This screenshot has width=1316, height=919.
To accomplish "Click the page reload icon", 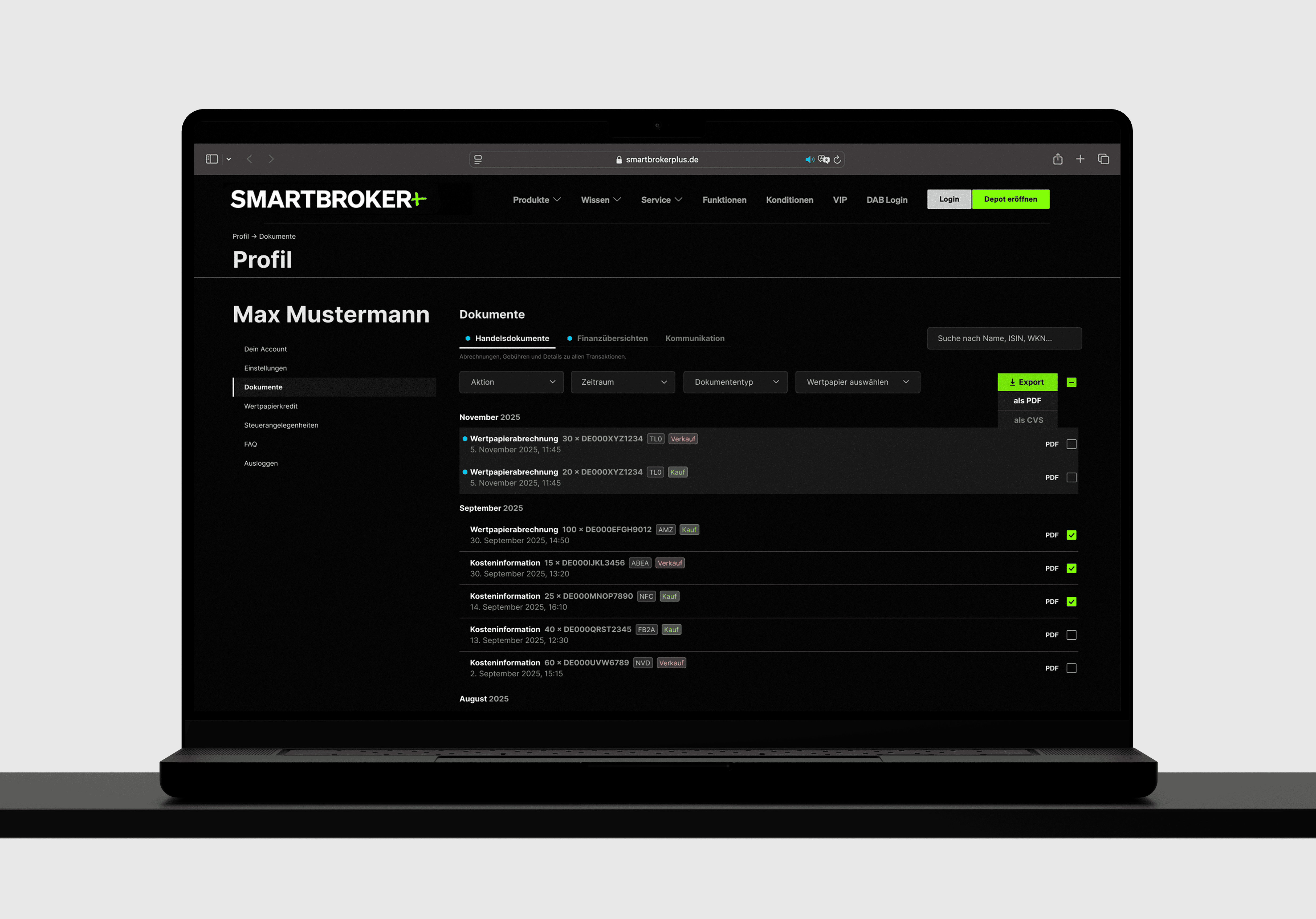I will (x=837, y=159).
